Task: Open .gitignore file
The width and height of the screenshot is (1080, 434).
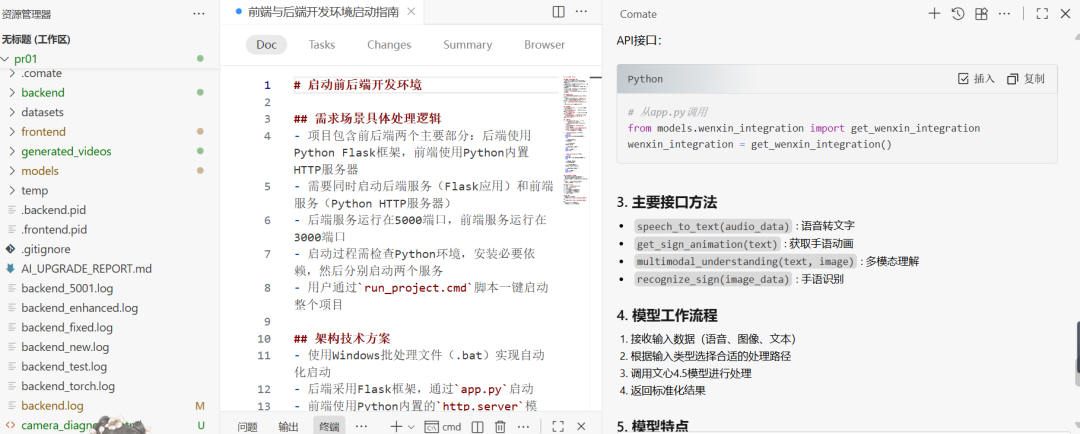Action: point(110,249)
